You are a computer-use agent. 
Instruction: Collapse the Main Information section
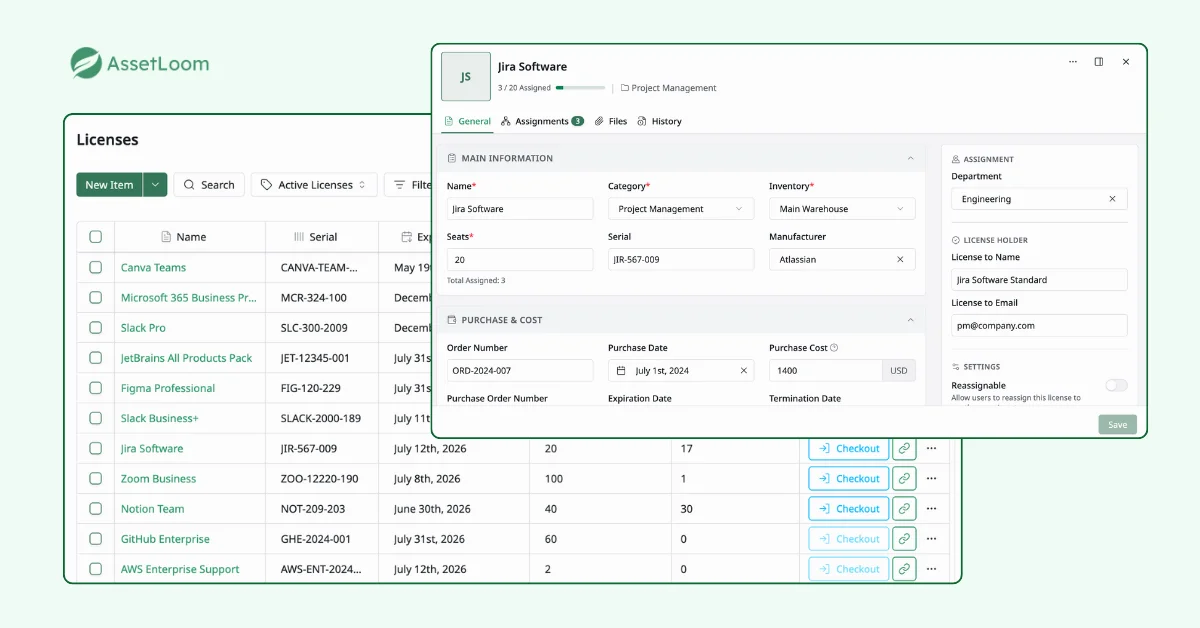[x=910, y=158]
